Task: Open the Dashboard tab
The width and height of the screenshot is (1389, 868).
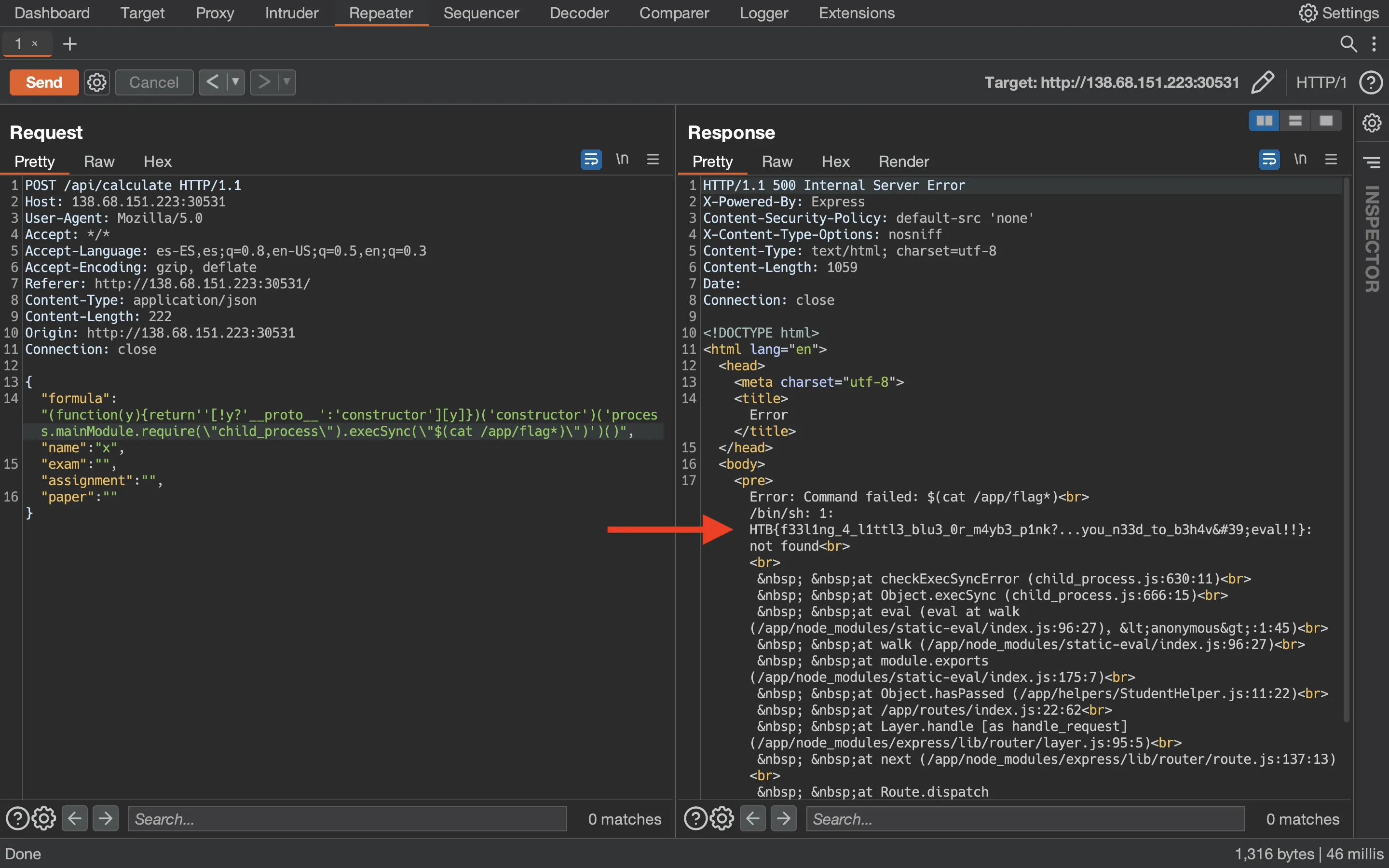Action: [52, 13]
